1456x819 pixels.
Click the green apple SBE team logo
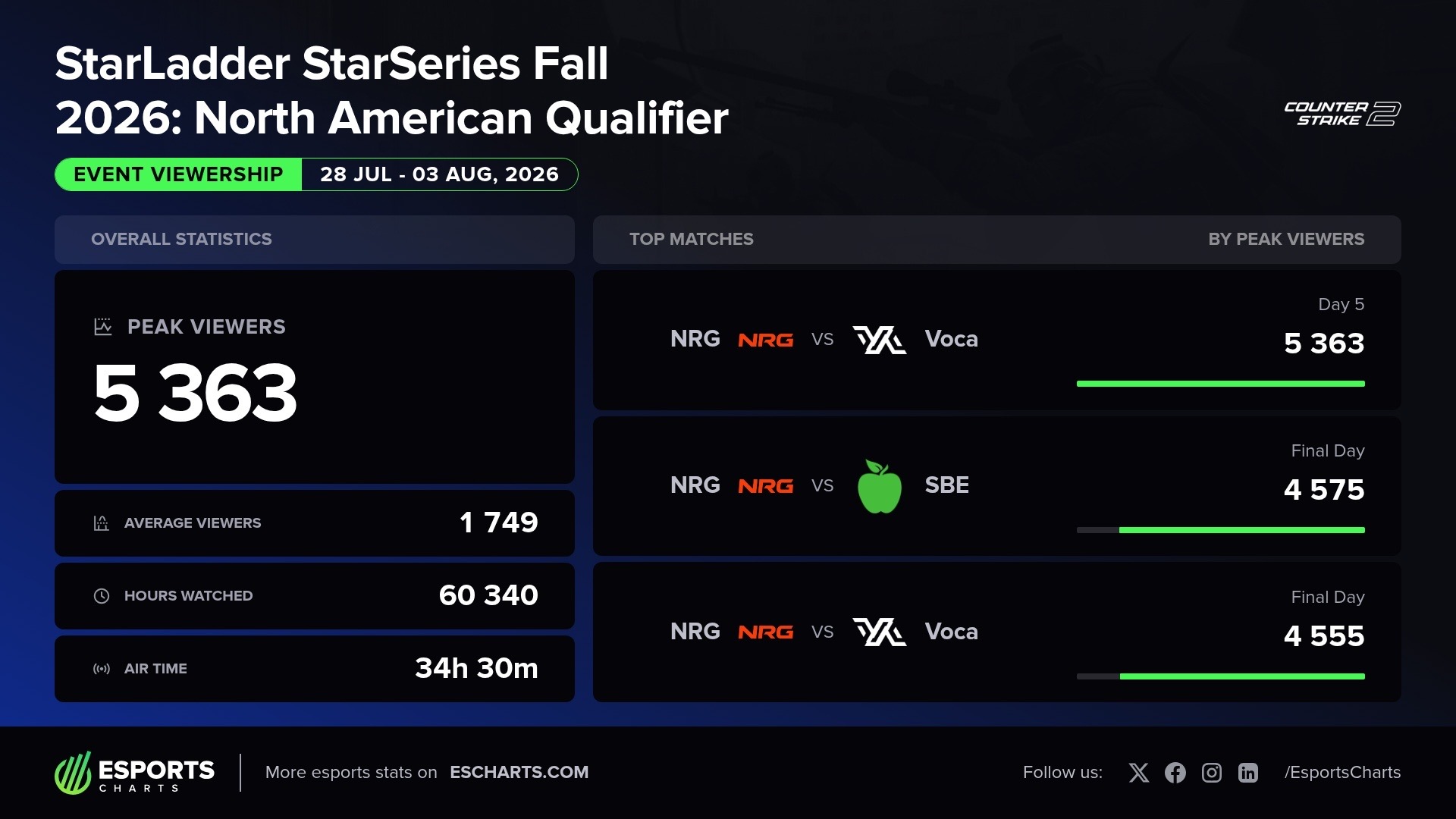(880, 486)
